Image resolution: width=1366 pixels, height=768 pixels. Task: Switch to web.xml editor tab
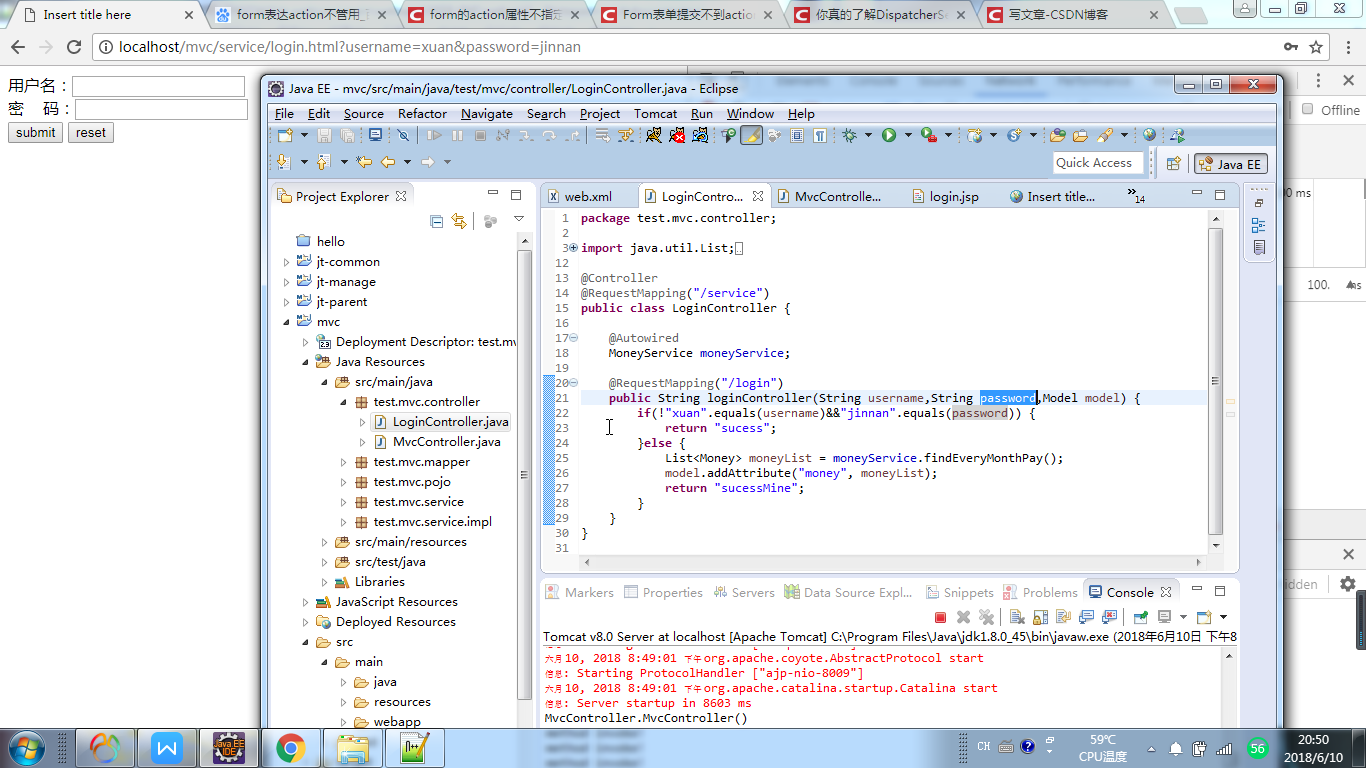pos(588,196)
